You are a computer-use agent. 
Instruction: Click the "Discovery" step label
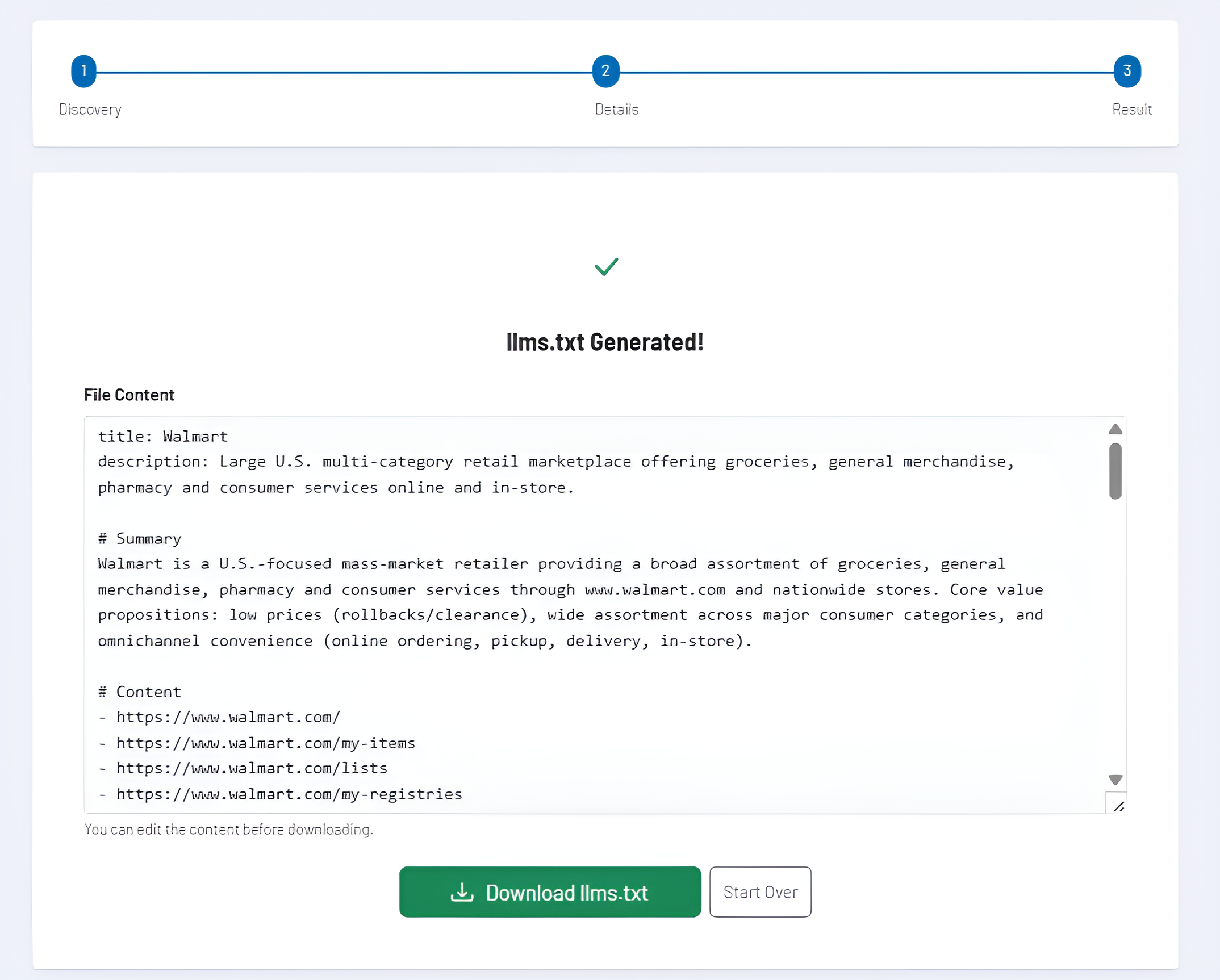pos(90,109)
